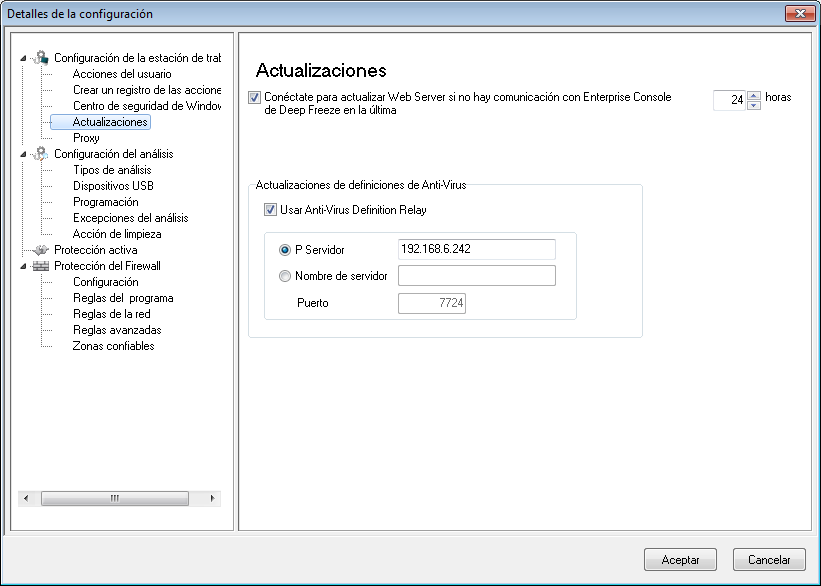The width and height of the screenshot is (821, 586).
Task: Click the Protección activa shield icon
Action: tap(40, 250)
